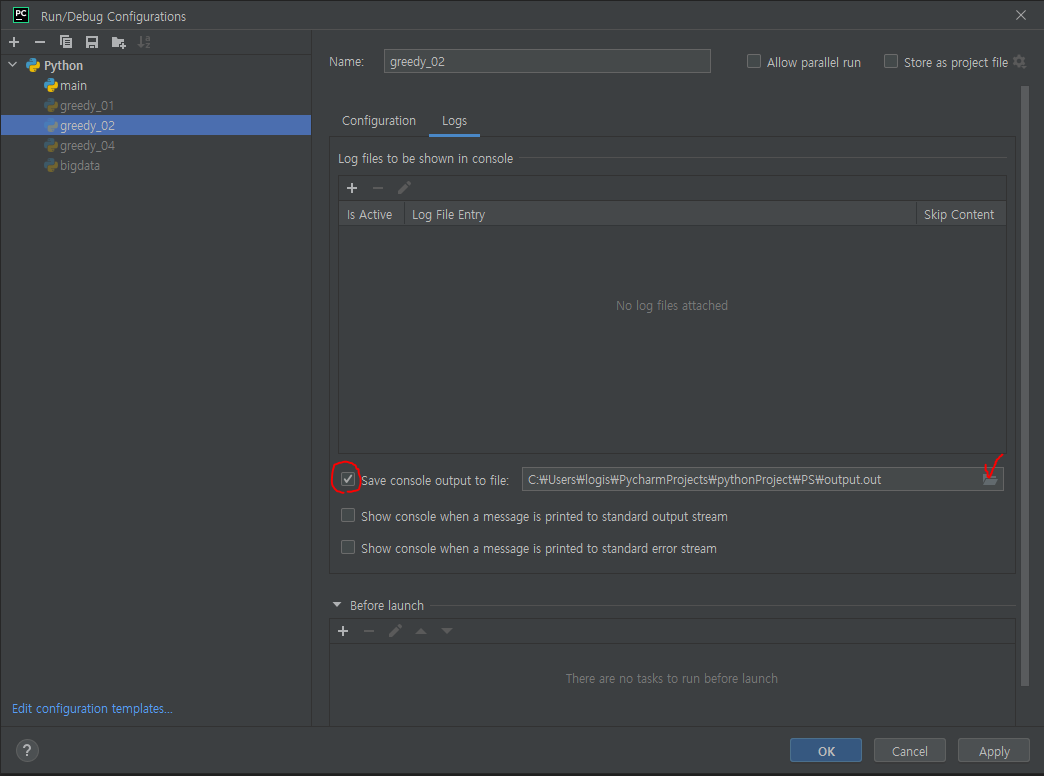Select the Logs tab
This screenshot has height=776, width=1044.
tap(454, 121)
